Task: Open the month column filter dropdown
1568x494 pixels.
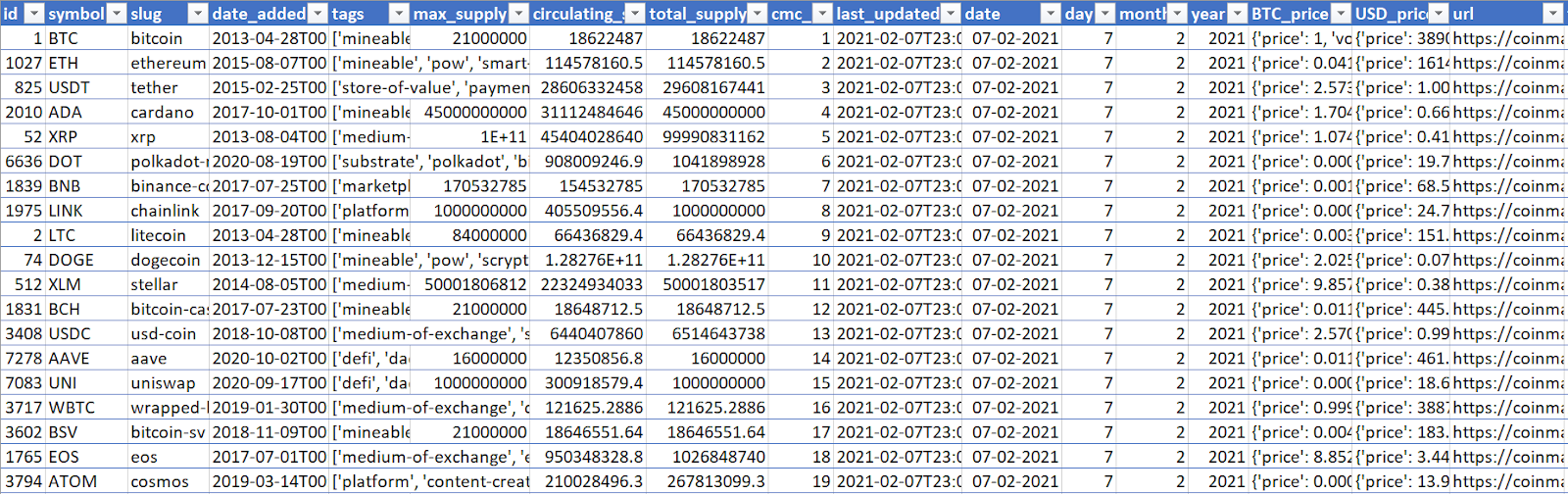Action: pyautogui.click(x=1177, y=14)
